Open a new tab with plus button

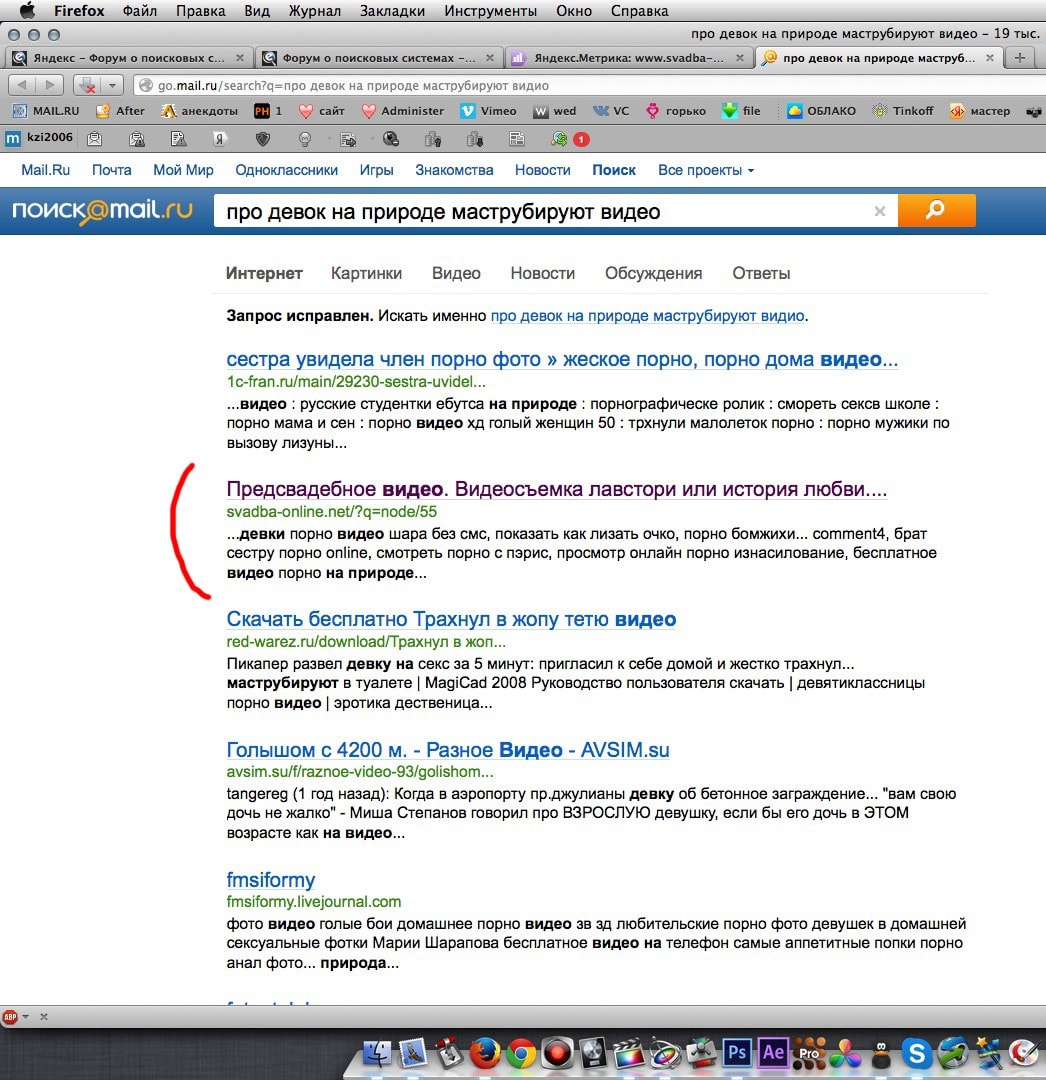(x=1020, y=58)
